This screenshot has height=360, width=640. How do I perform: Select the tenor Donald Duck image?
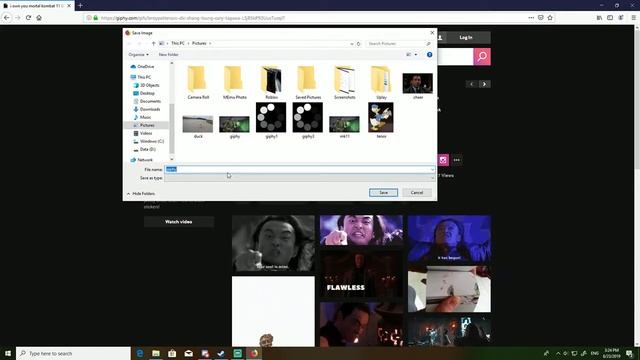point(381,120)
